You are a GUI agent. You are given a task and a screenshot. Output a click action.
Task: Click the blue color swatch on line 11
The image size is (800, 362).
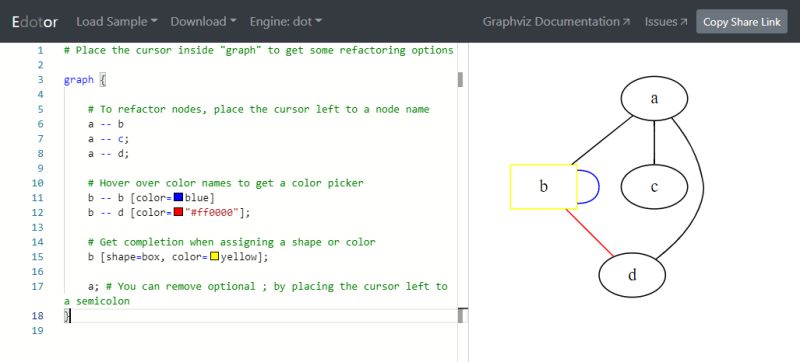179,197
